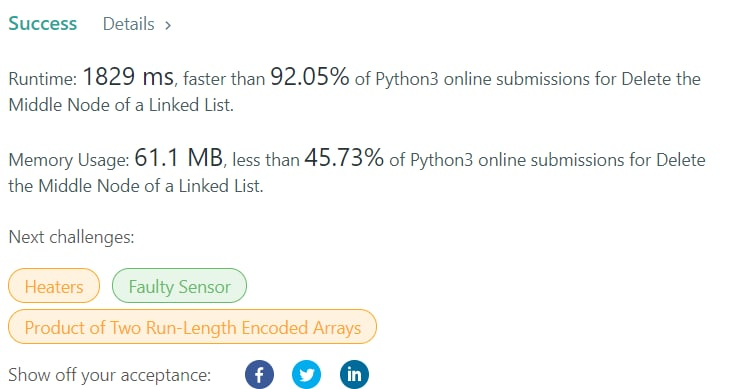This screenshot has height=389, width=729.
Task: Share acceptance via the Twitter icon
Action: click(x=306, y=374)
